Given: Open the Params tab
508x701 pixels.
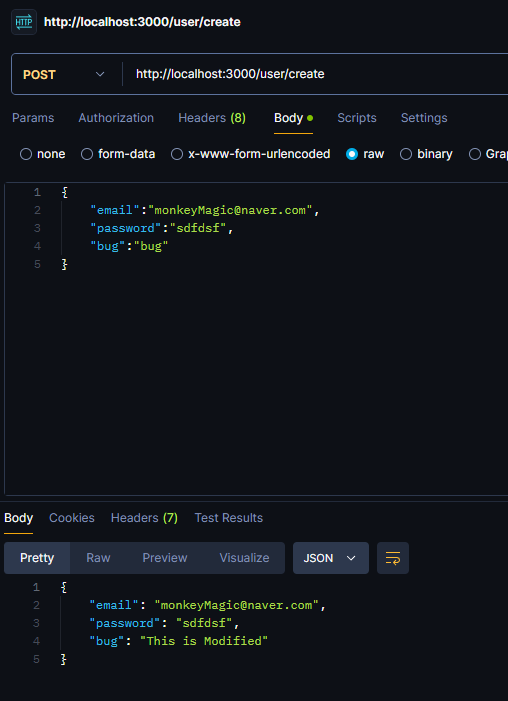Looking at the screenshot, I should point(33,118).
